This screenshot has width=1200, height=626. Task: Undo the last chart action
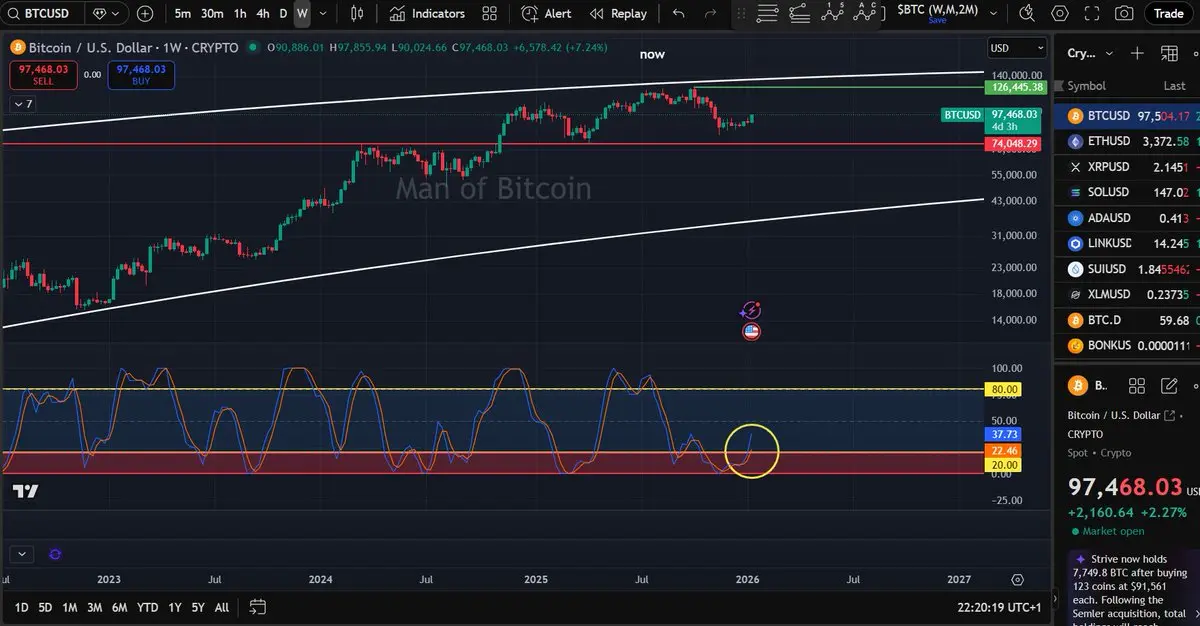679,14
